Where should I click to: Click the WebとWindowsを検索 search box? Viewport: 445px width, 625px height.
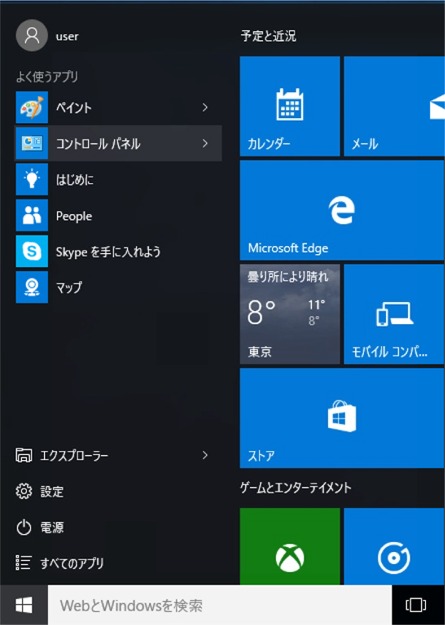click(x=220, y=605)
